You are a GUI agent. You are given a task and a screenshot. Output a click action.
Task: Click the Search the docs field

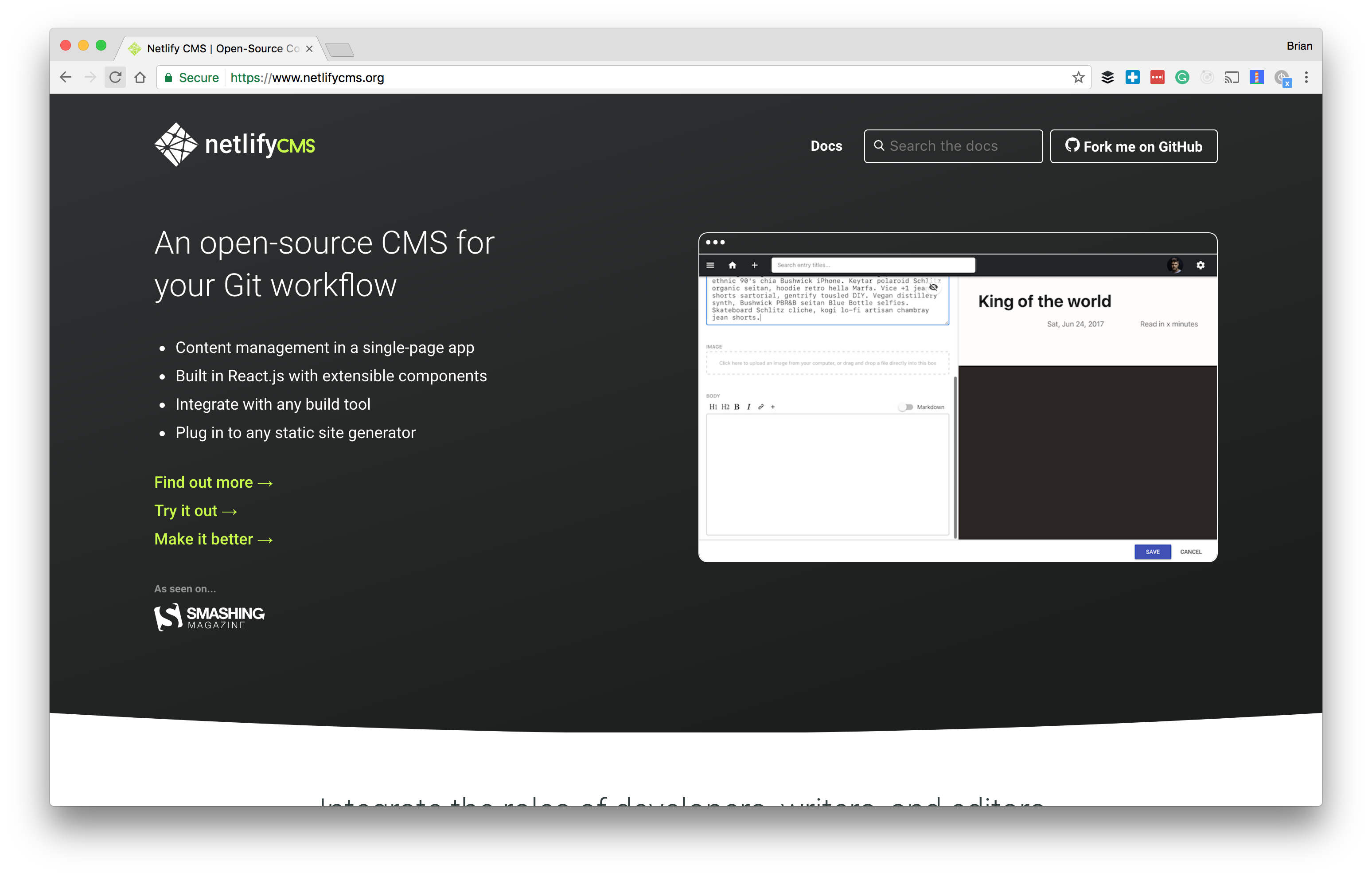click(953, 146)
